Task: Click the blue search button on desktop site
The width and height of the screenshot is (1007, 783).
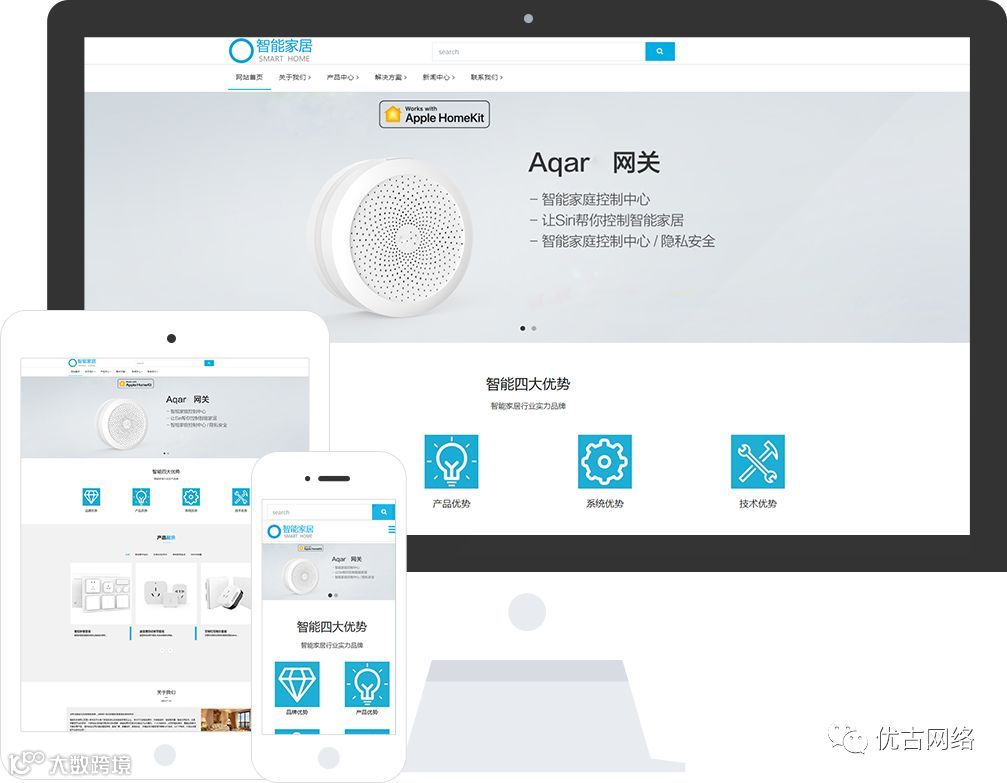Action: tap(660, 51)
